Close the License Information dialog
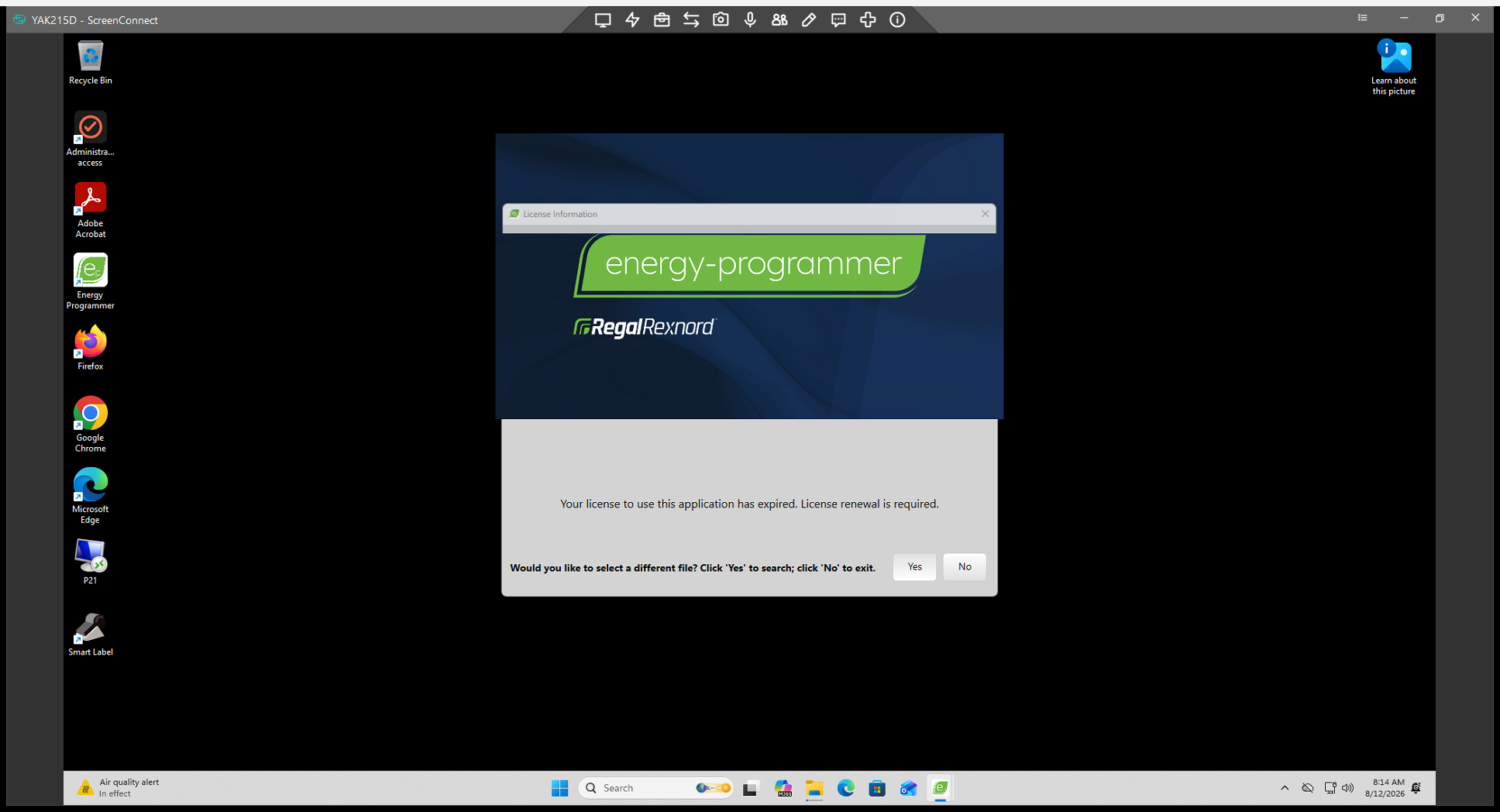1500x812 pixels. pyautogui.click(x=985, y=214)
